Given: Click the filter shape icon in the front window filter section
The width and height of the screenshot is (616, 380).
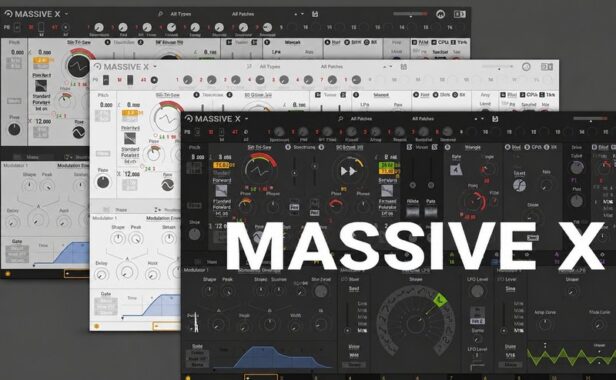Looking at the screenshot, I should coord(456,170).
